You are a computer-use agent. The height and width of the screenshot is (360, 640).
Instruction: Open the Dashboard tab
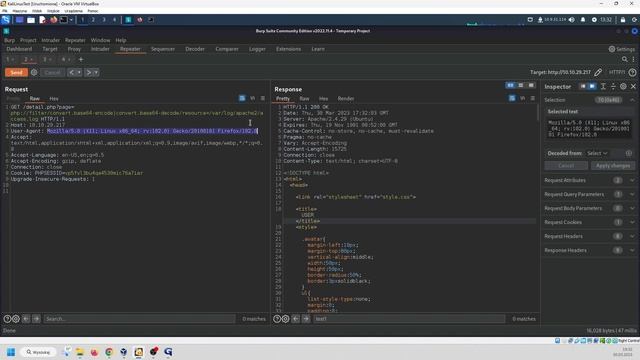point(19,49)
